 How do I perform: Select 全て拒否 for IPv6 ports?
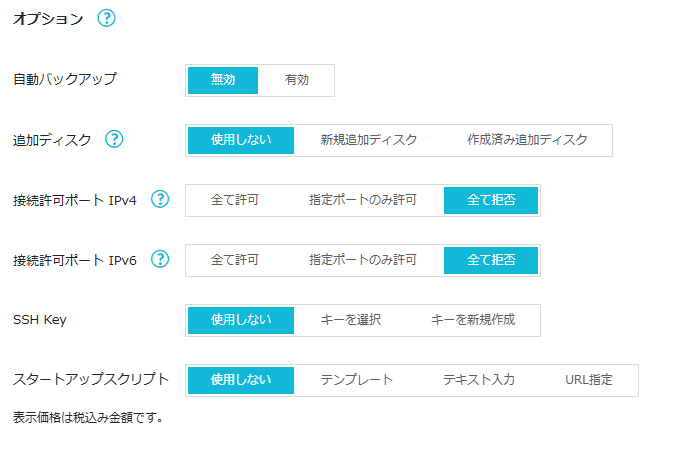click(x=492, y=260)
